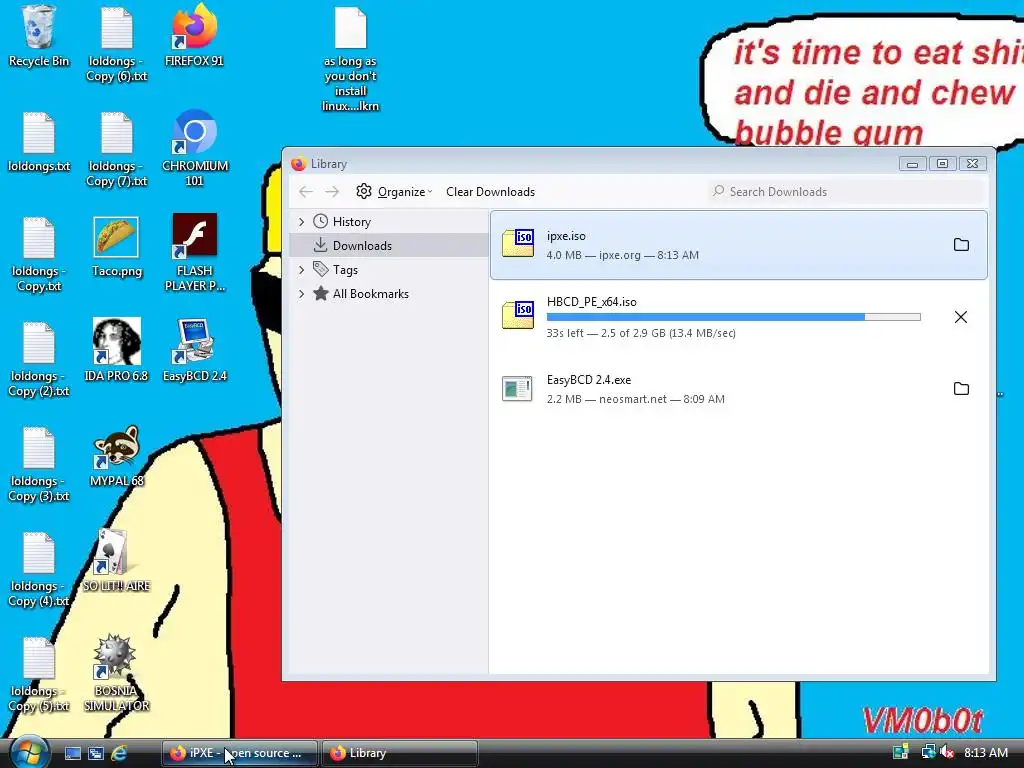Maximize the Library window

942,164
